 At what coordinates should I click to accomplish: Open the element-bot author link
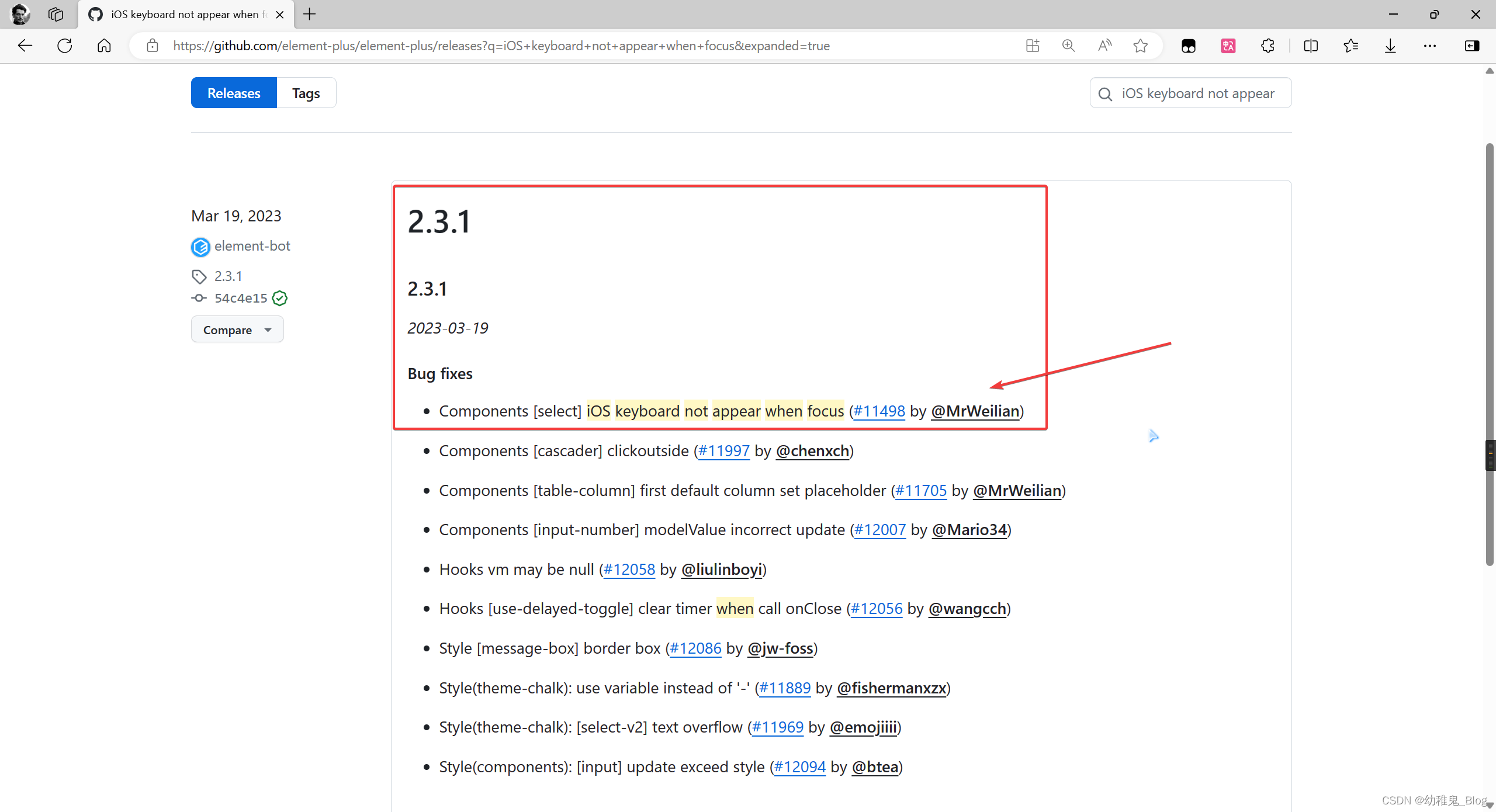(252, 246)
